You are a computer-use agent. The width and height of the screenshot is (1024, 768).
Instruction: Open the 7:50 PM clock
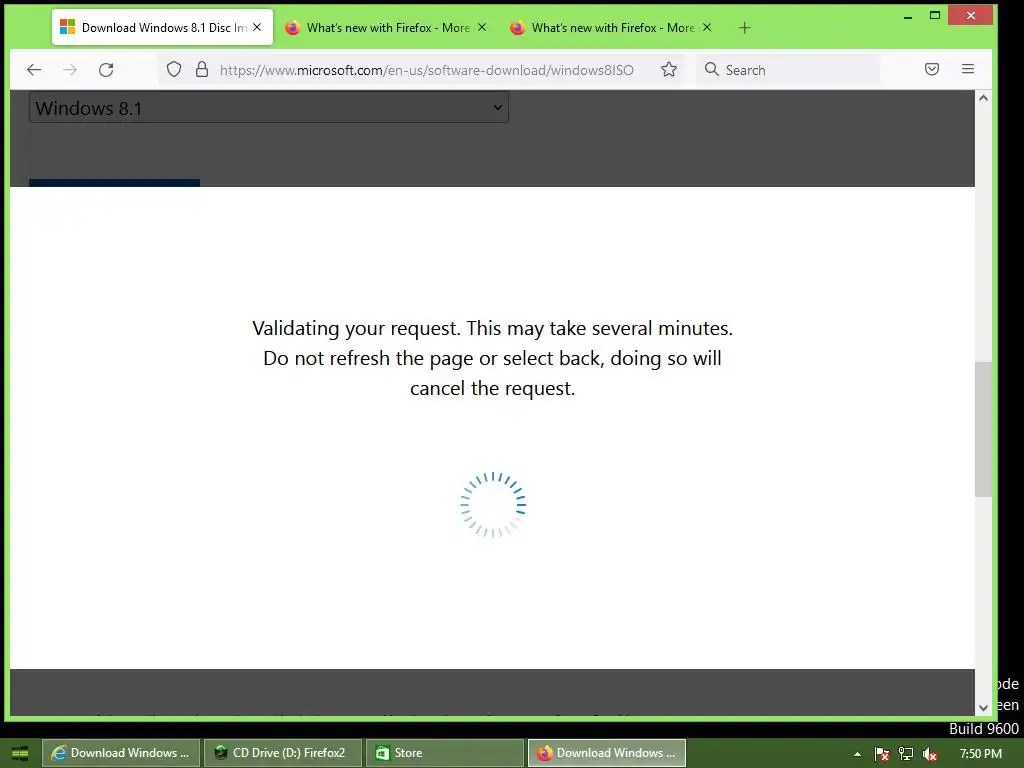click(x=980, y=753)
